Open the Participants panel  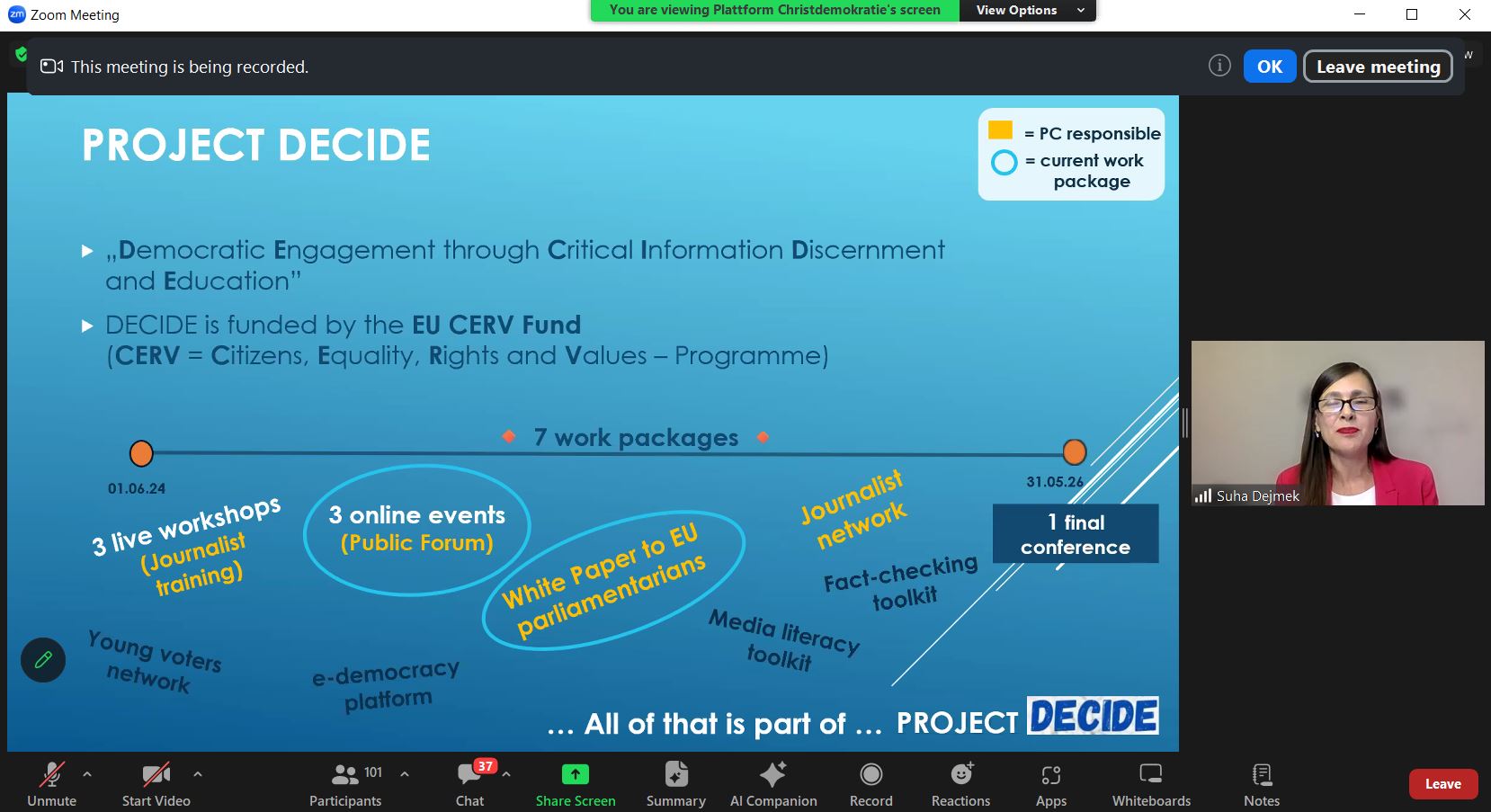tap(345, 783)
